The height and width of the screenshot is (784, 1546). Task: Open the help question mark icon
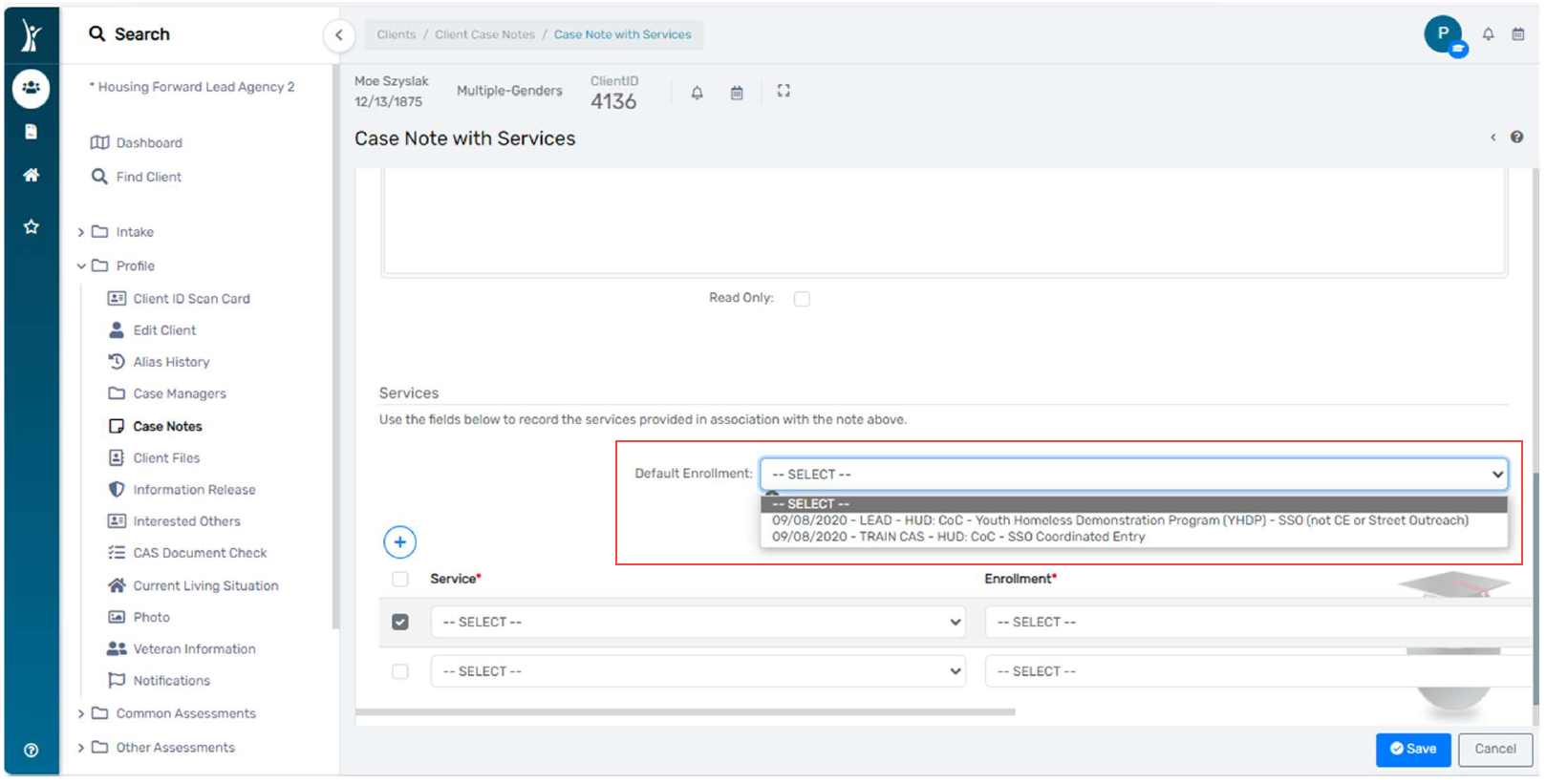pyautogui.click(x=1516, y=138)
